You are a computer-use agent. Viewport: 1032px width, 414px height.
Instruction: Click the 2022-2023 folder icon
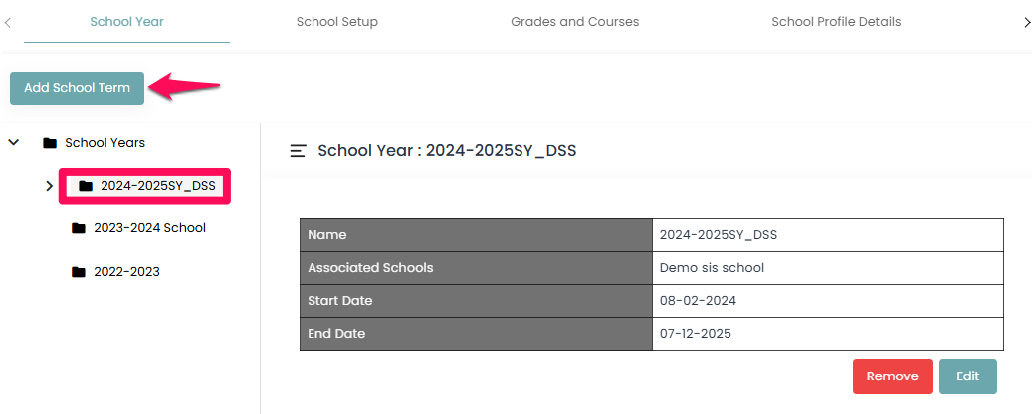point(79,272)
